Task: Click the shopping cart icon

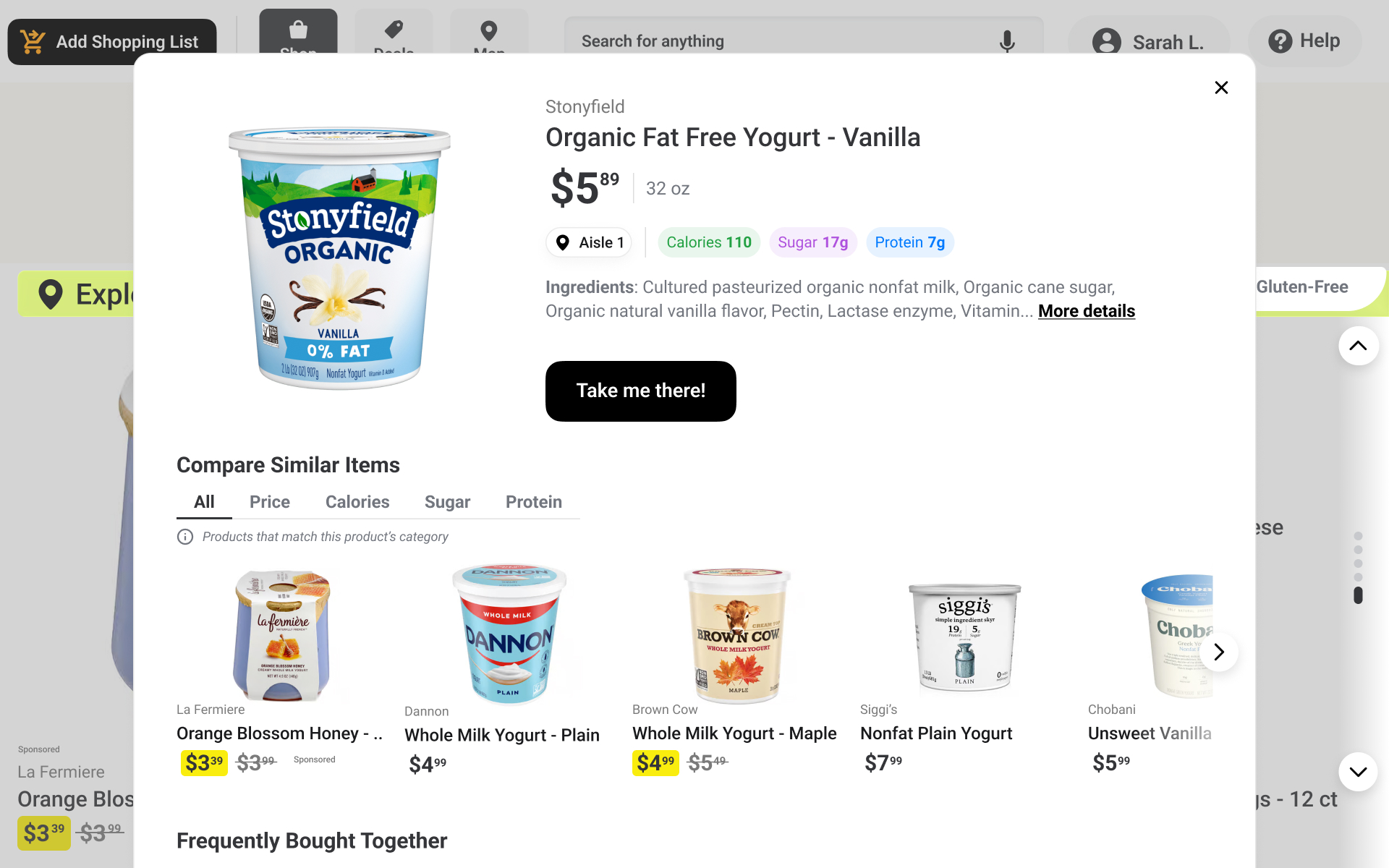Action: tap(33, 41)
